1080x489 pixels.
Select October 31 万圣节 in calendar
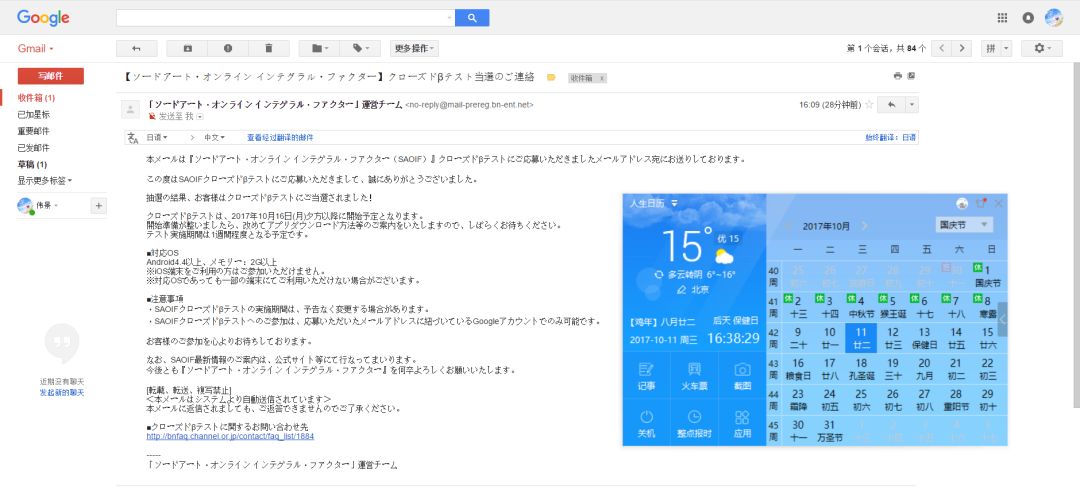(829, 430)
